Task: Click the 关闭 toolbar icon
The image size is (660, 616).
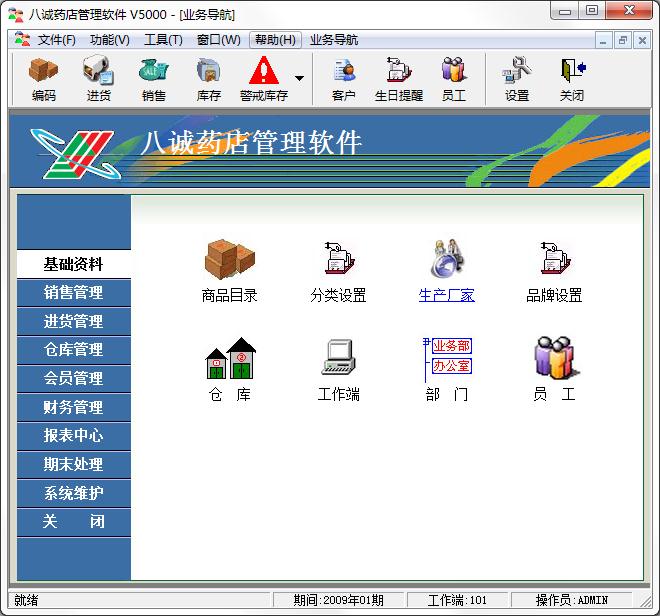Action: [572, 79]
